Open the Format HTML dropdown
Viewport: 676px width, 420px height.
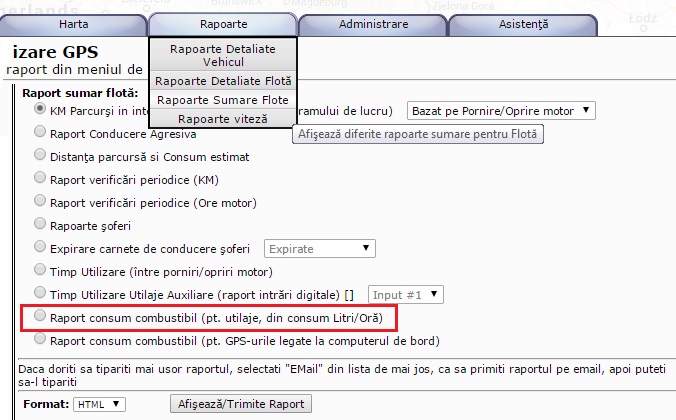100,404
